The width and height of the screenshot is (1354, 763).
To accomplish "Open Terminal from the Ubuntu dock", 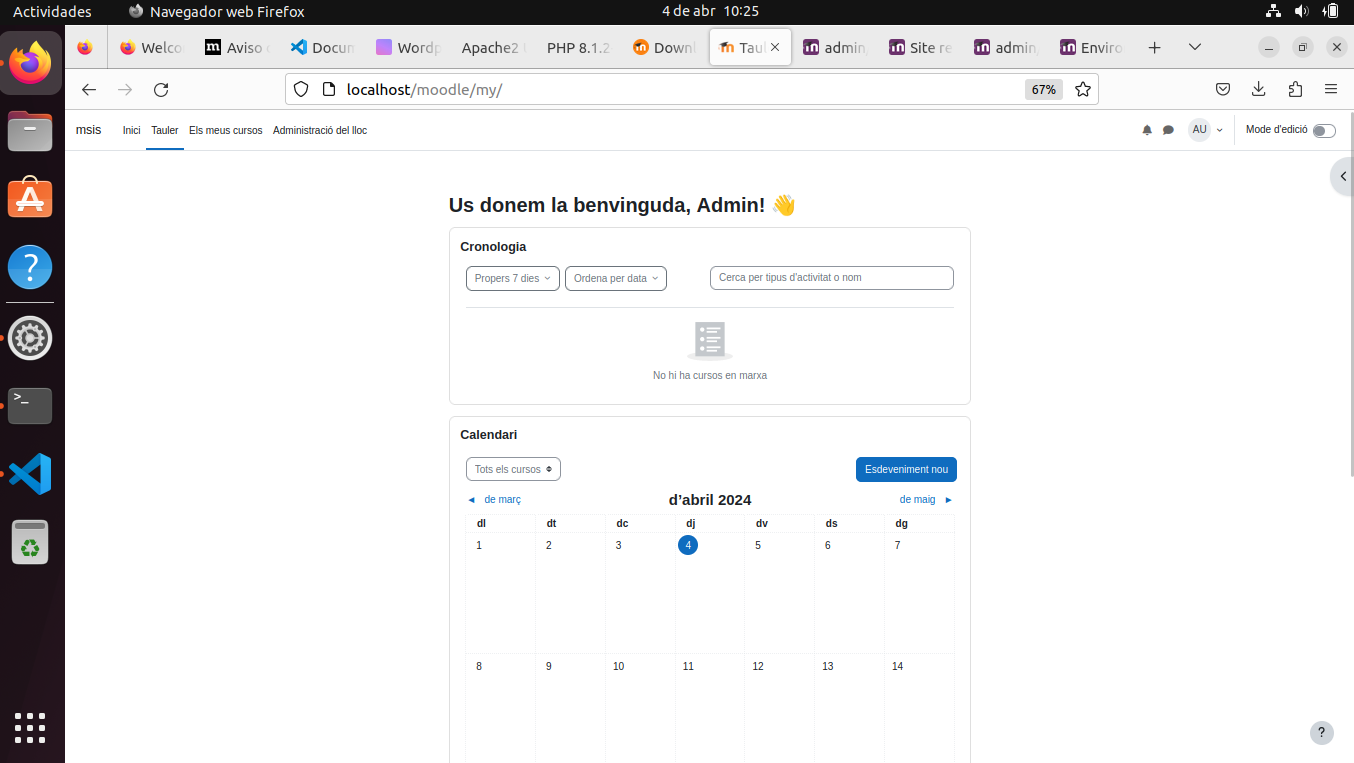I will pos(30,405).
